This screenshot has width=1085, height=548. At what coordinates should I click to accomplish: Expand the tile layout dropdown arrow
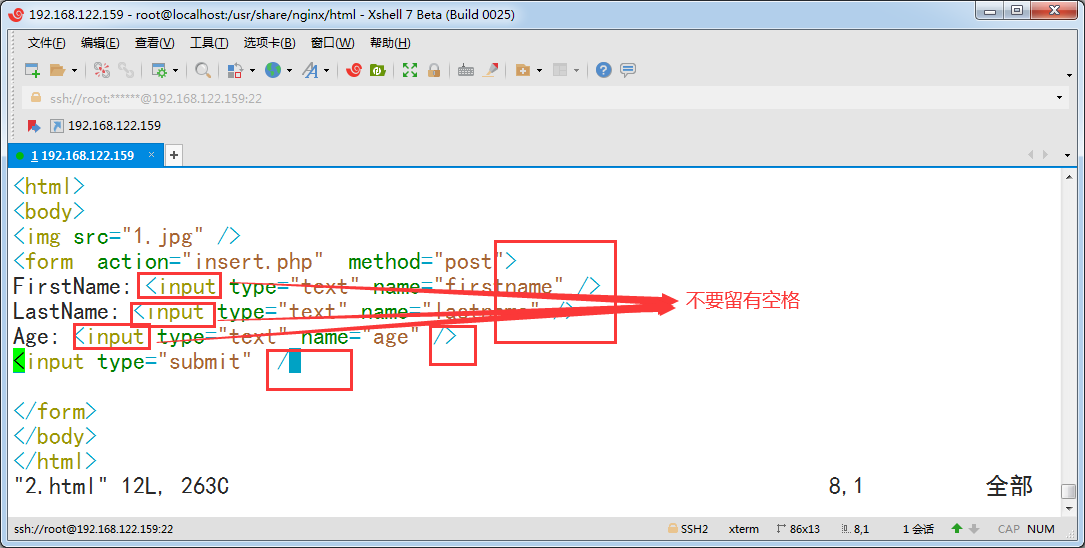576,71
